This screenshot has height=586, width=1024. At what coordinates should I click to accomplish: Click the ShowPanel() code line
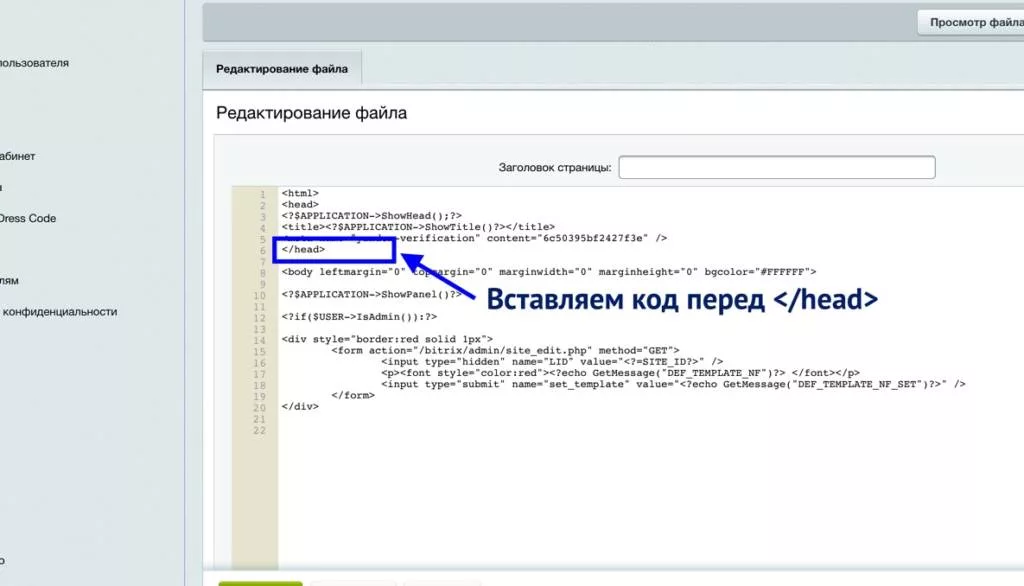tap(372, 295)
